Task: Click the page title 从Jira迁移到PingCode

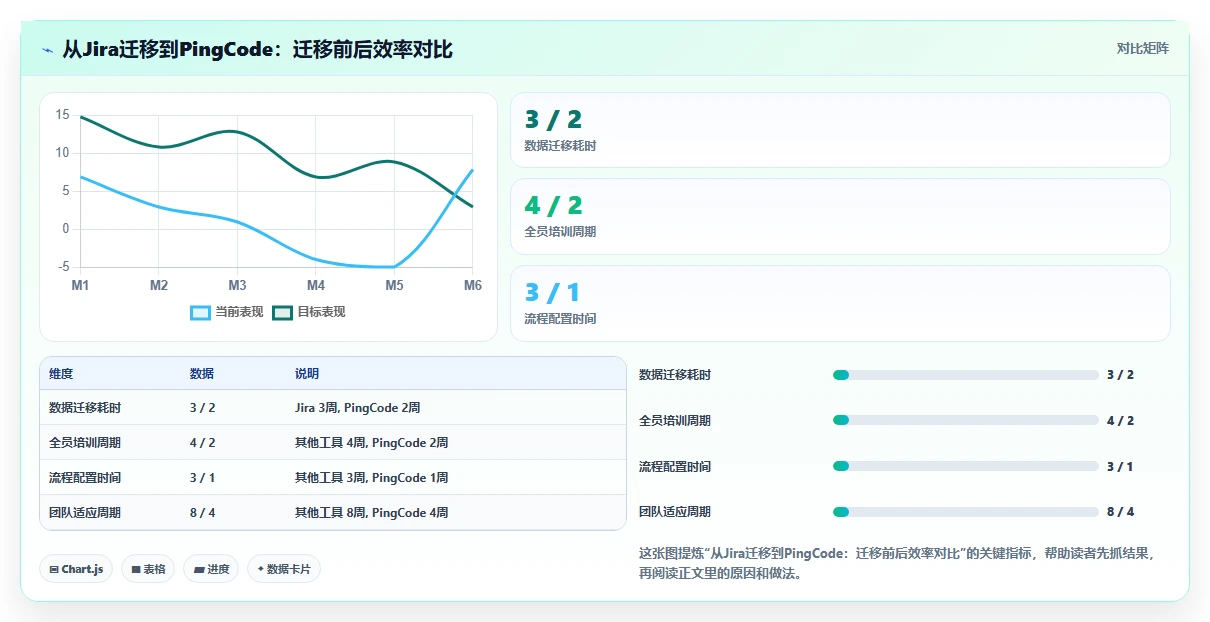Action: 257,49
